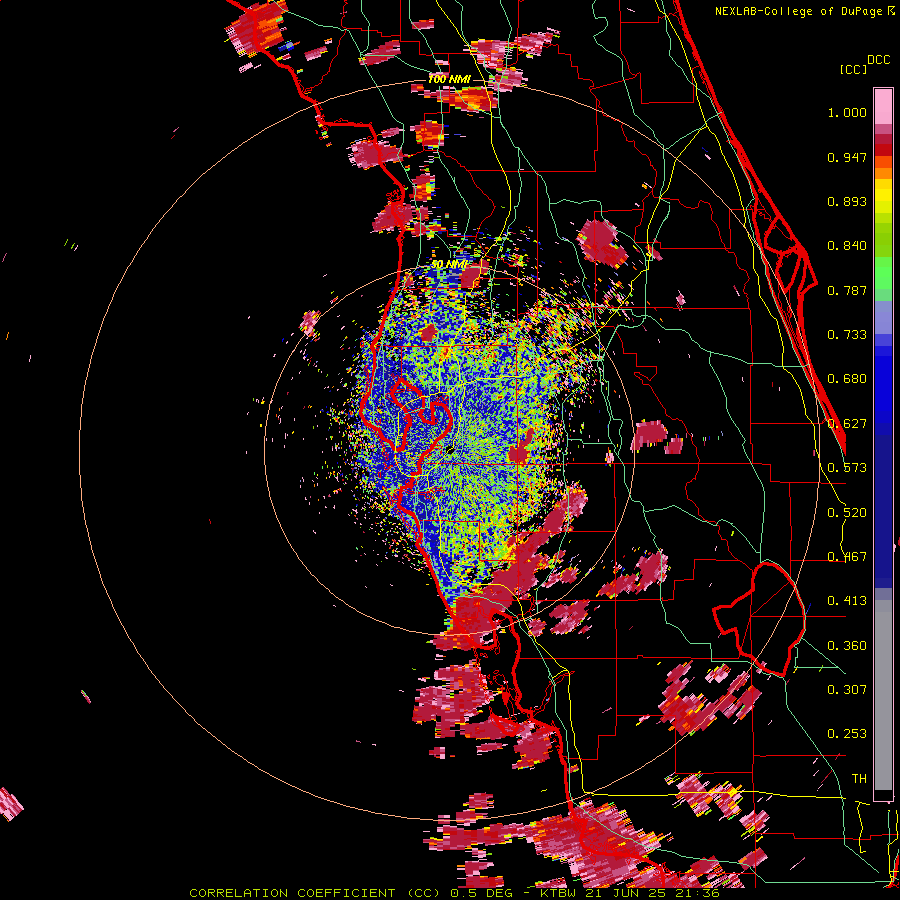The height and width of the screenshot is (900, 900).
Task: Click the Correlation Coefficient KTBW caption text
Action: point(454,893)
